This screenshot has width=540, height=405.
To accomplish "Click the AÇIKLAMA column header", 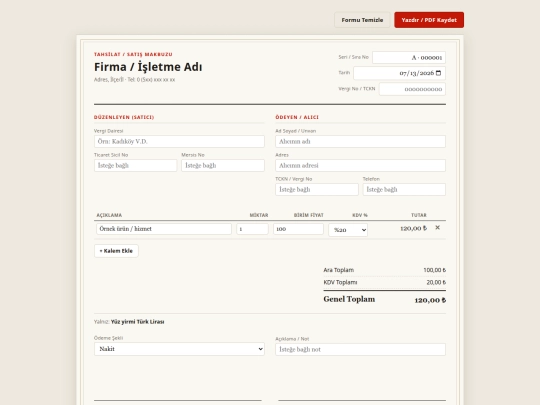I will [109, 215].
